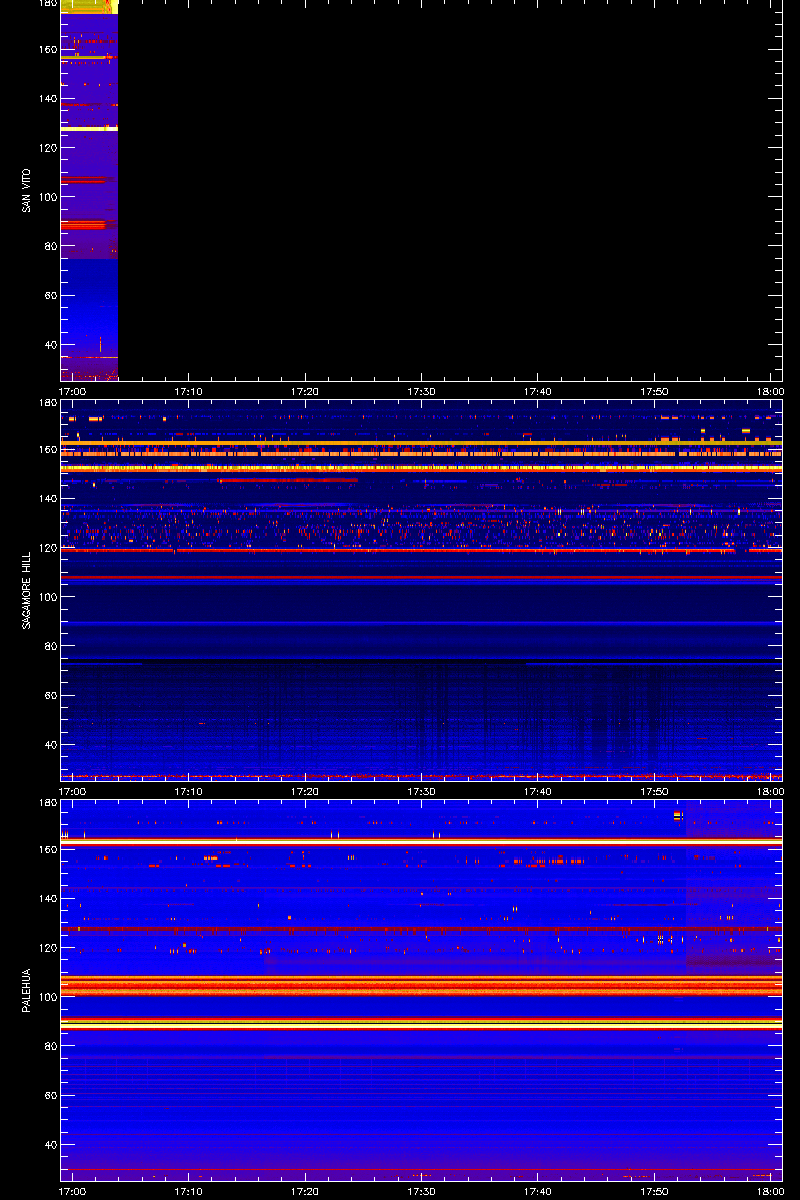
Task: Click the 160 tick on San Vito axis
Action: click(46, 50)
